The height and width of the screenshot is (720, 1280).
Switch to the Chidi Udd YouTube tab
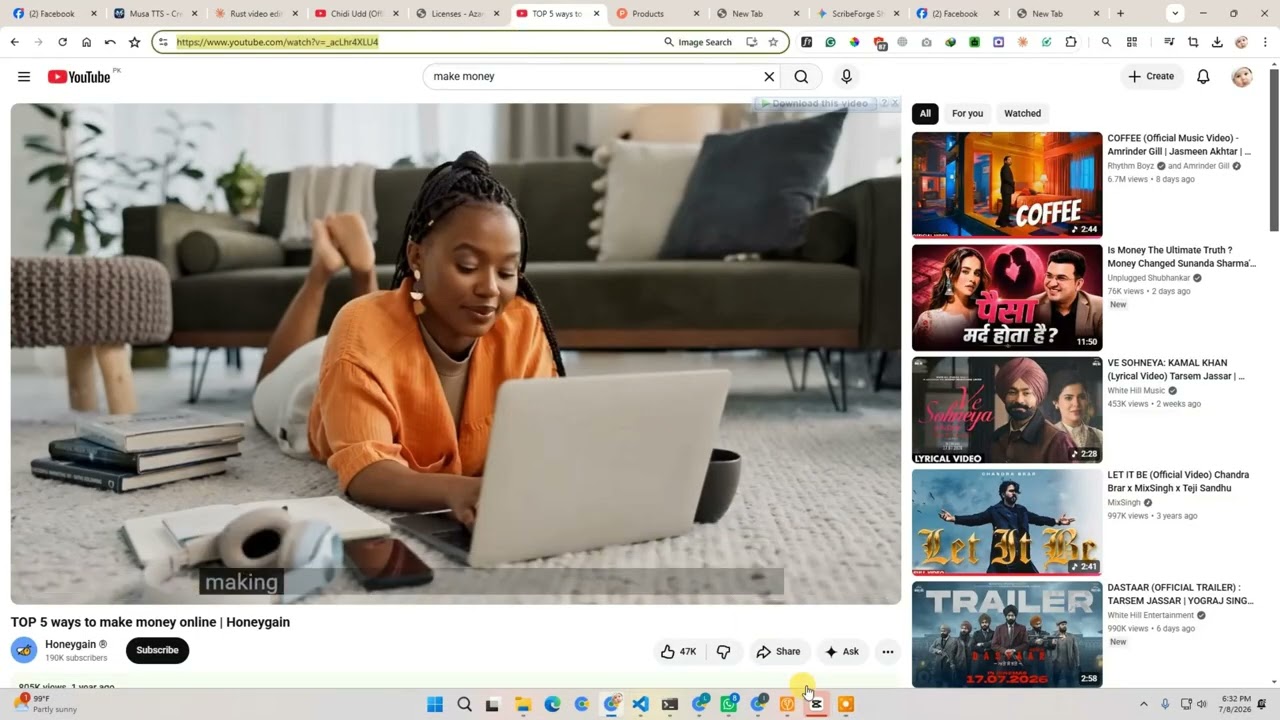[x=356, y=14]
